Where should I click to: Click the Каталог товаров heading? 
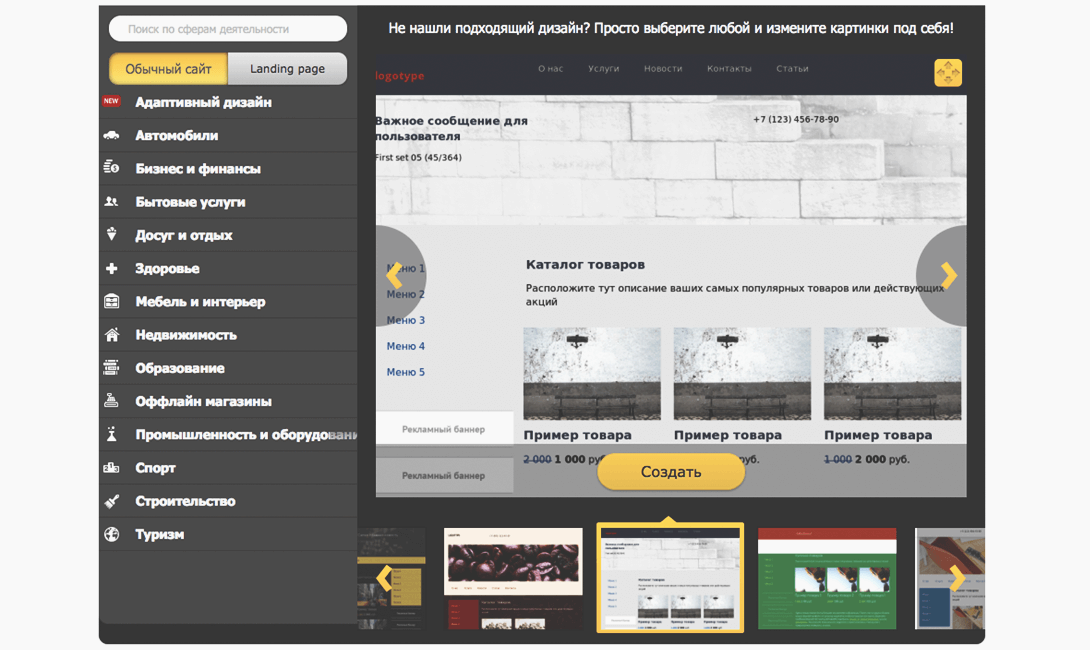(x=585, y=265)
